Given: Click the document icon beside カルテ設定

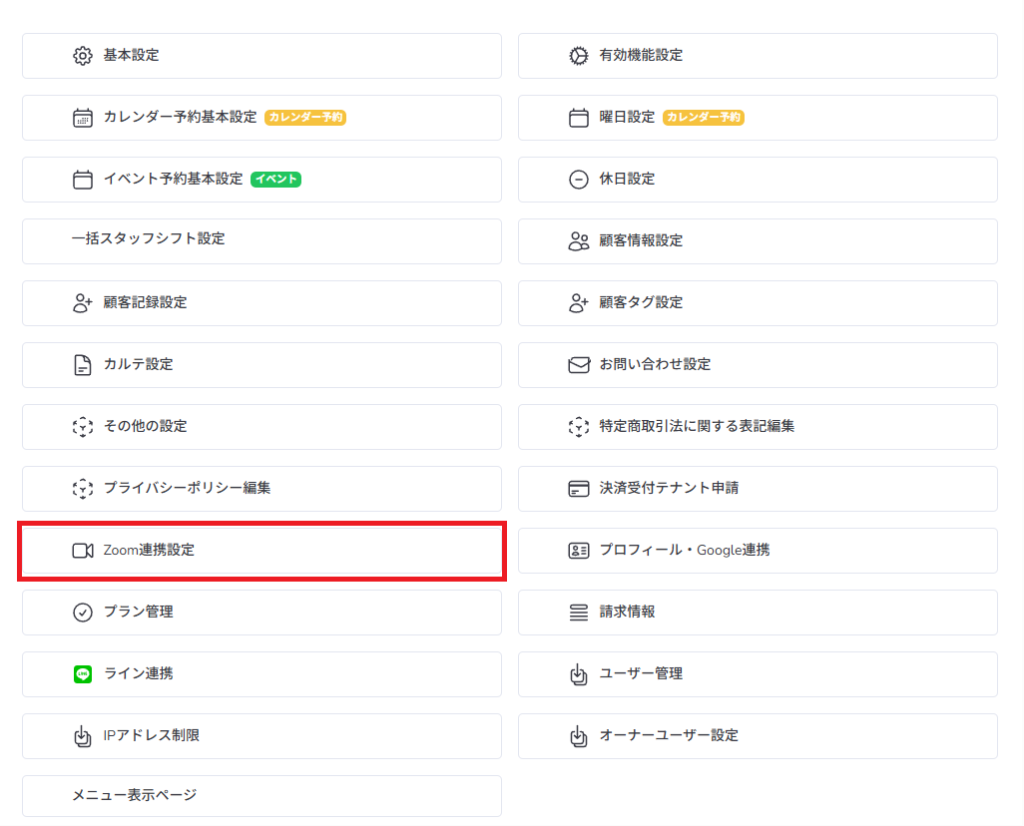Looking at the screenshot, I should pyautogui.click(x=82, y=365).
